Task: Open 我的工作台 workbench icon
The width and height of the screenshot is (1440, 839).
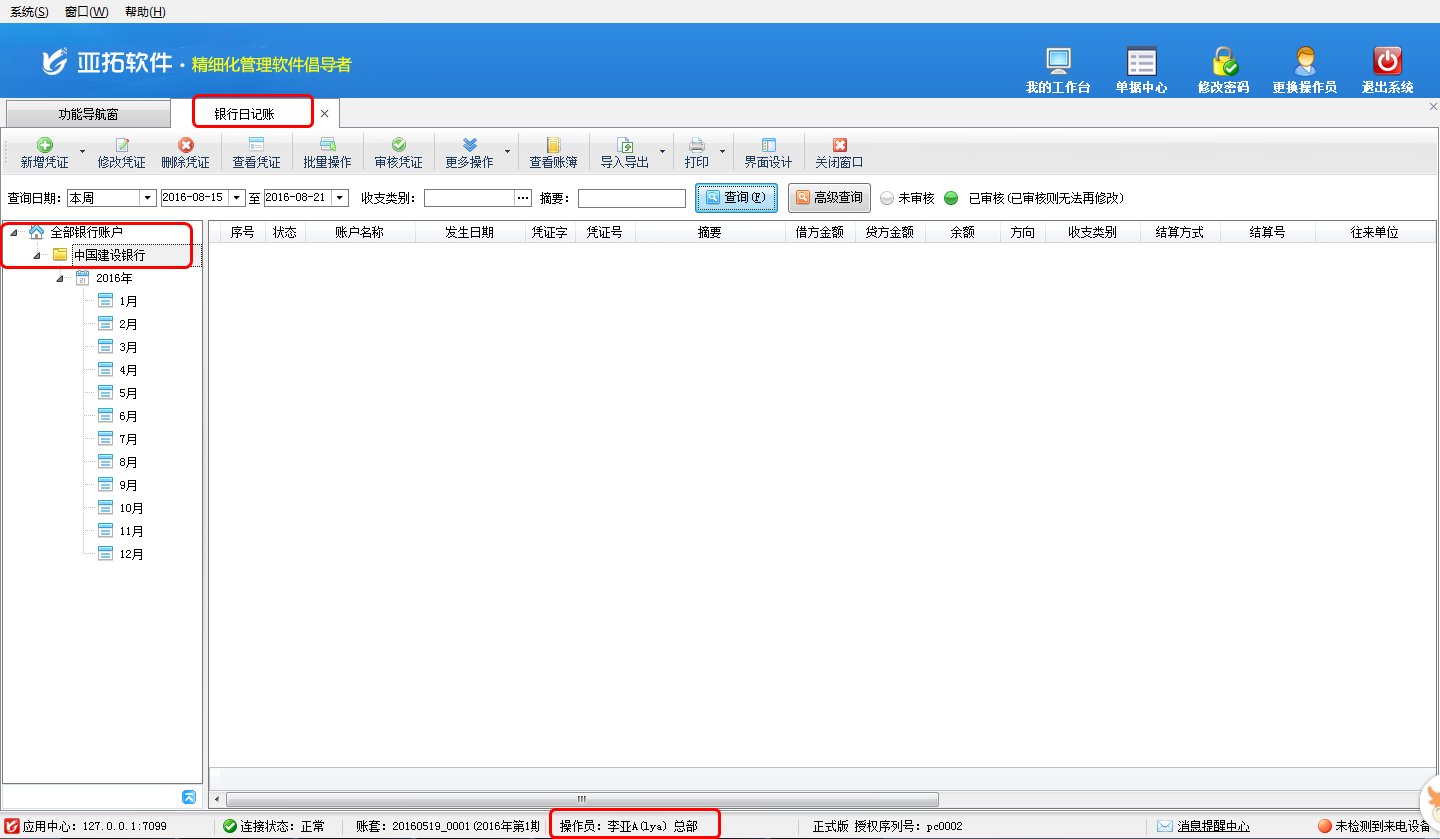Action: point(1058,62)
